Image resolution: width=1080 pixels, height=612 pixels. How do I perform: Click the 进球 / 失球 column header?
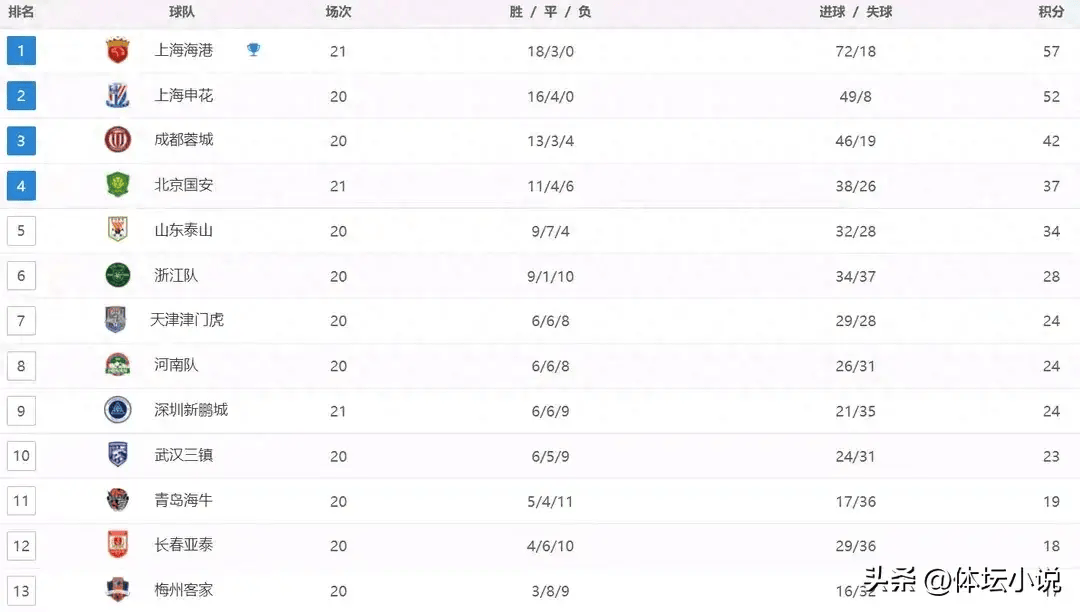[855, 12]
